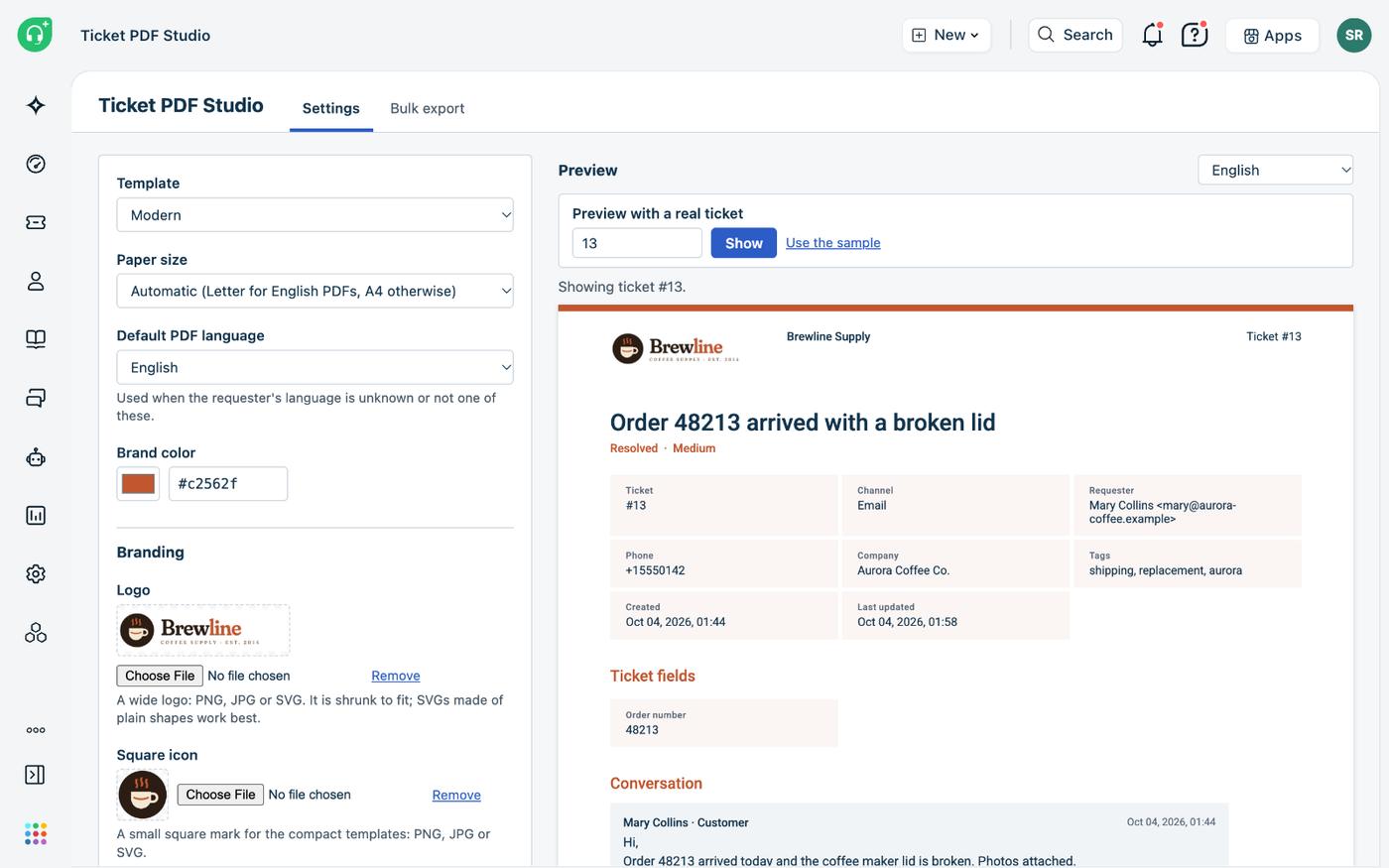Open the Template dropdown showing Modern

[315, 215]
